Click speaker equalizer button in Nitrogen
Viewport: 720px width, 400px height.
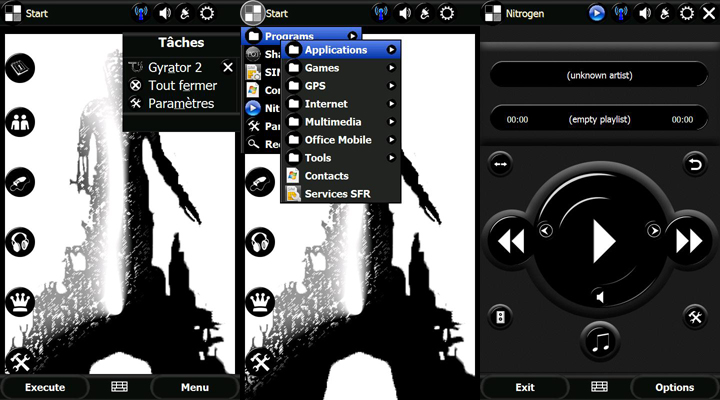tap(501, 316)
